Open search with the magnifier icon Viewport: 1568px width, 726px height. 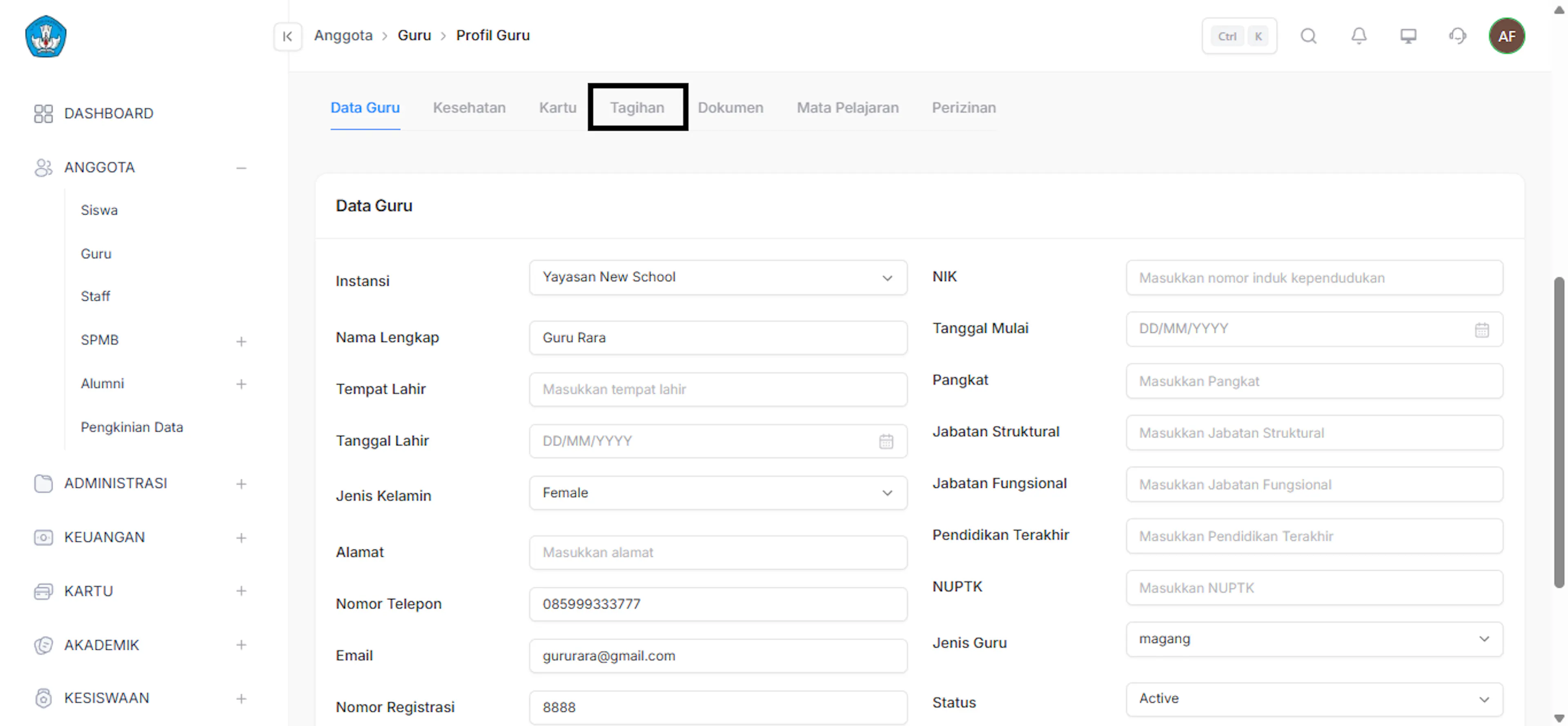point(1309,36)
